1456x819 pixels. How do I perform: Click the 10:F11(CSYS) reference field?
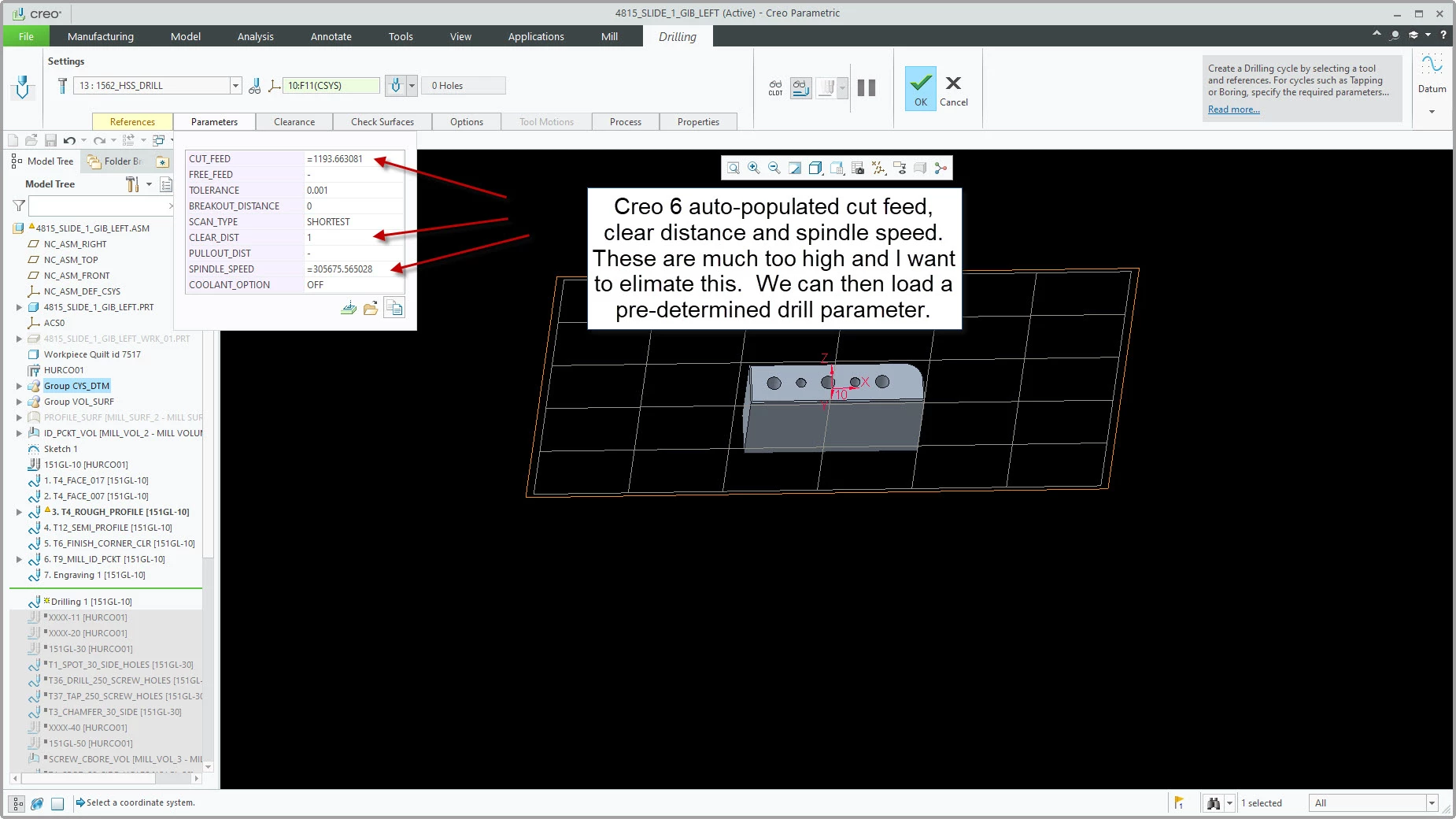click(x=331, y=86)
